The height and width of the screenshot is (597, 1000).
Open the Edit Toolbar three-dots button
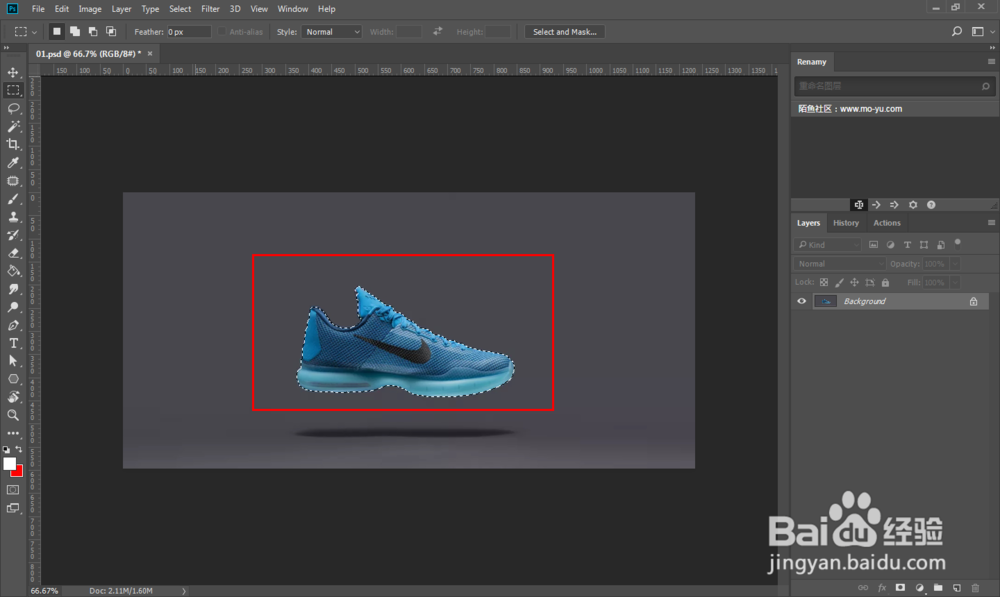click(x=13, y=433)
